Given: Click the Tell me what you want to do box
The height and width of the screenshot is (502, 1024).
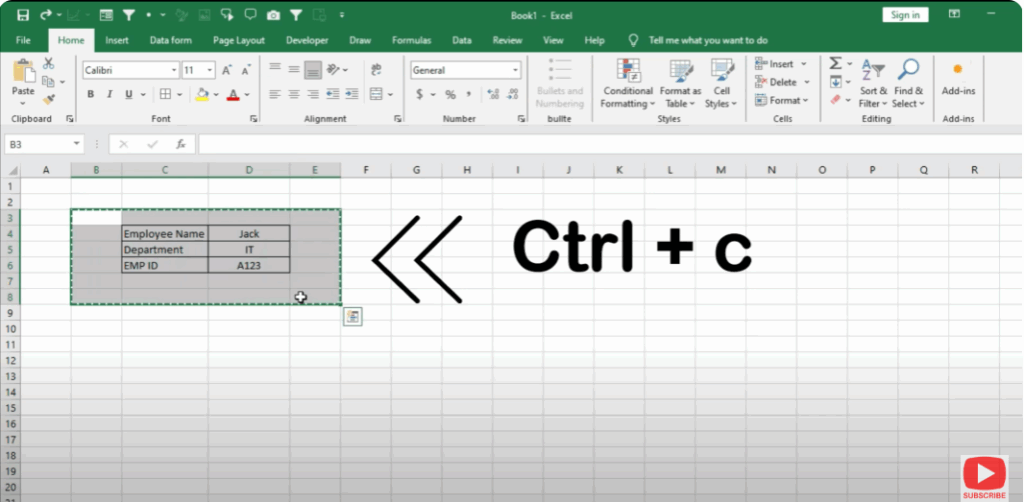Looking at the screenshot, I should [x=708, y=40].
